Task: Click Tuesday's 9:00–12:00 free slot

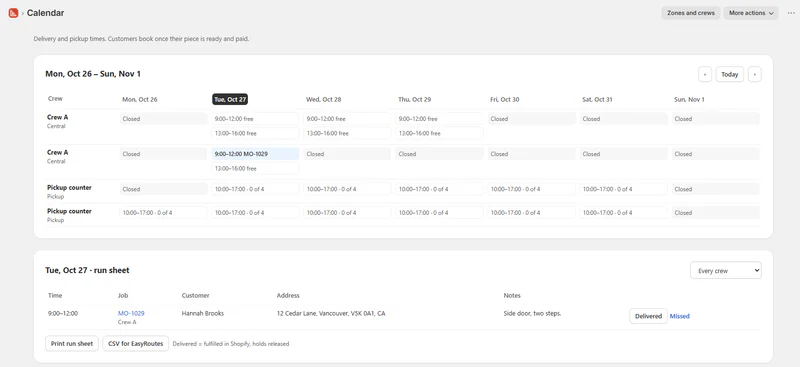Action: pos(255,118)
